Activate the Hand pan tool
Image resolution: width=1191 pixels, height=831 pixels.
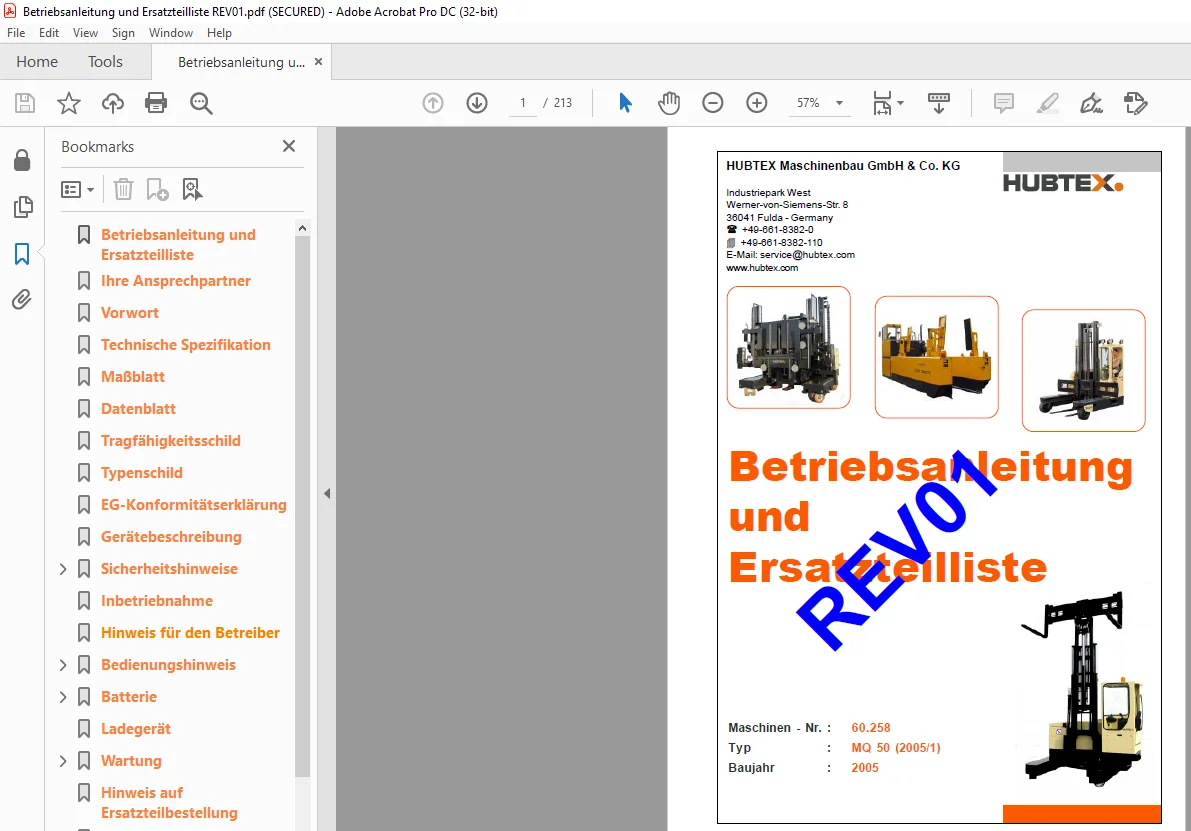coord(669,103)
